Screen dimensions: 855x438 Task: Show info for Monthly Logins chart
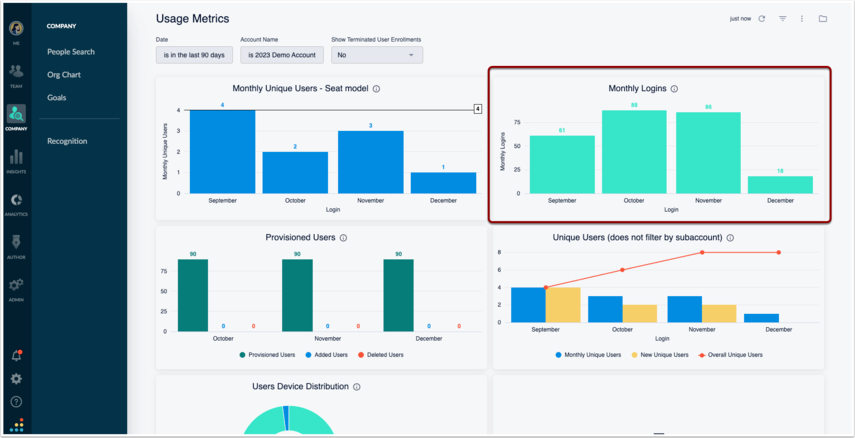coord(674,88)
